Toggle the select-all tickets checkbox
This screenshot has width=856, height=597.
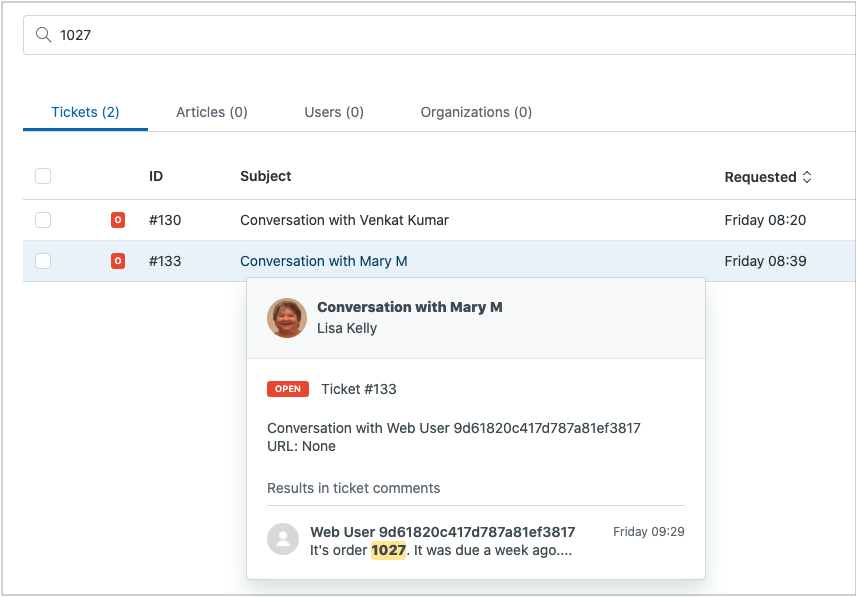(x=43, y=176)
